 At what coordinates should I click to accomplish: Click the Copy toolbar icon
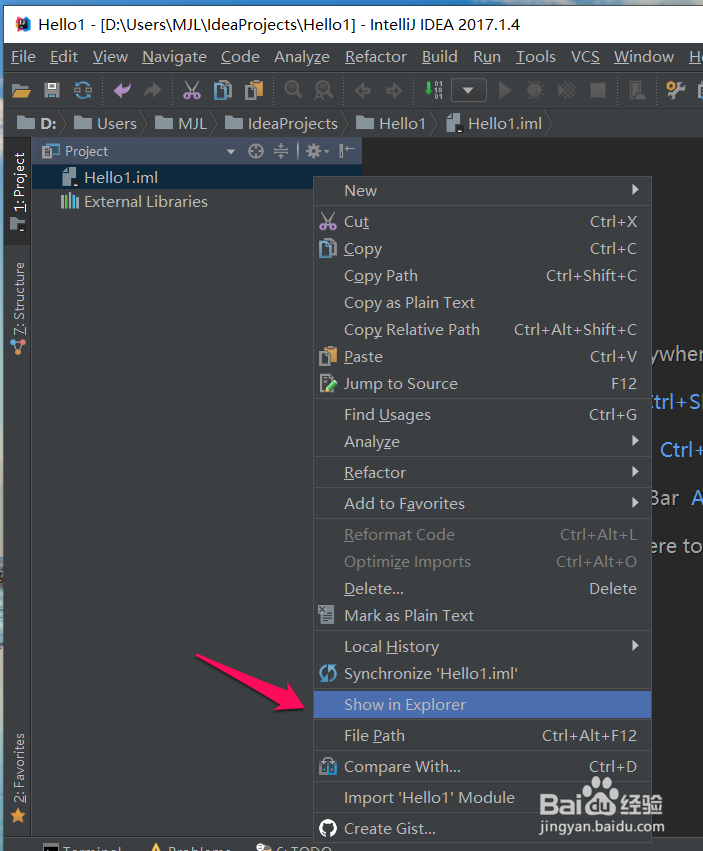coord(223,90)
